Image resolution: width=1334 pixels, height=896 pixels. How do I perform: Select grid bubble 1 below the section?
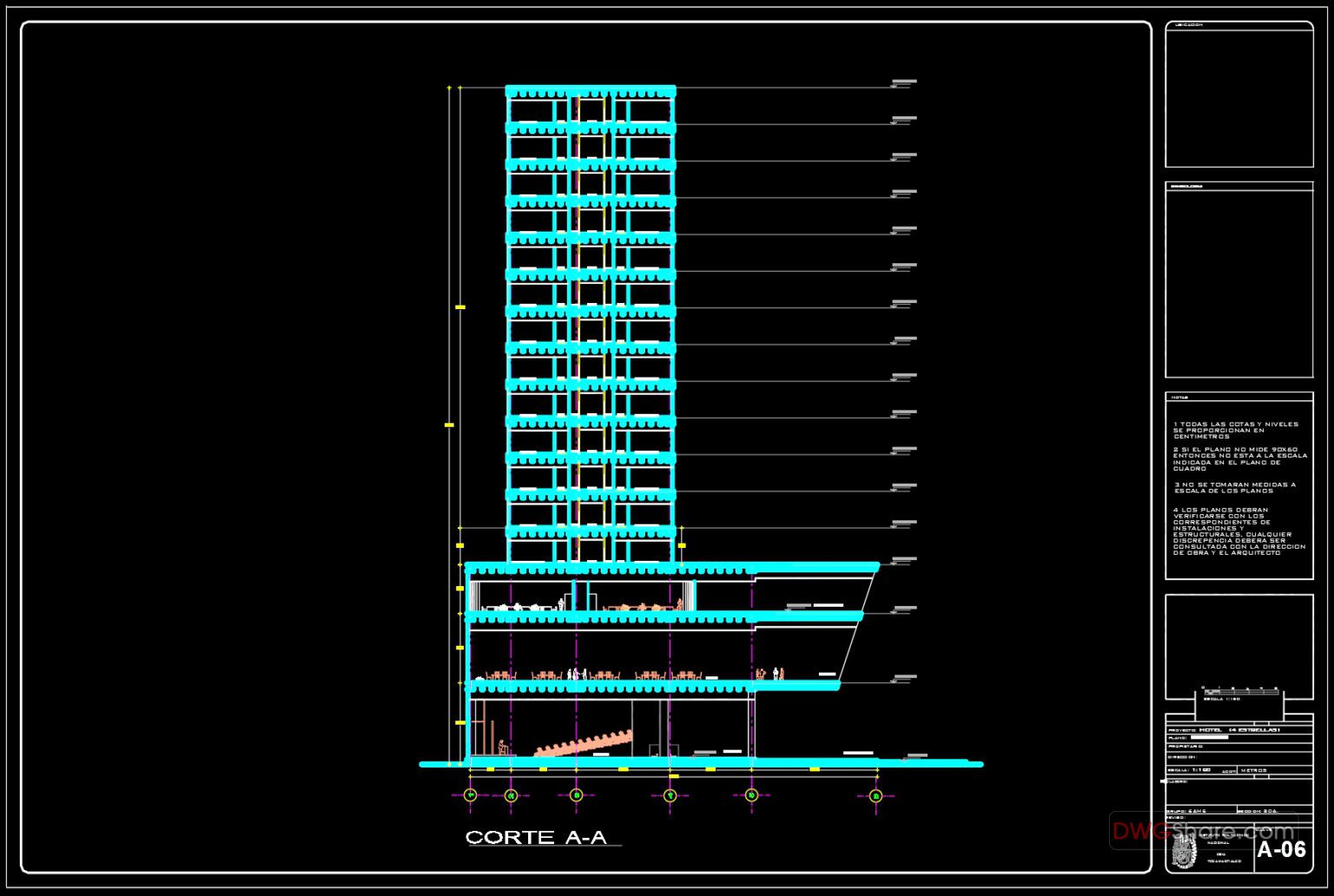pyautogui.click(x=470, y=794)
